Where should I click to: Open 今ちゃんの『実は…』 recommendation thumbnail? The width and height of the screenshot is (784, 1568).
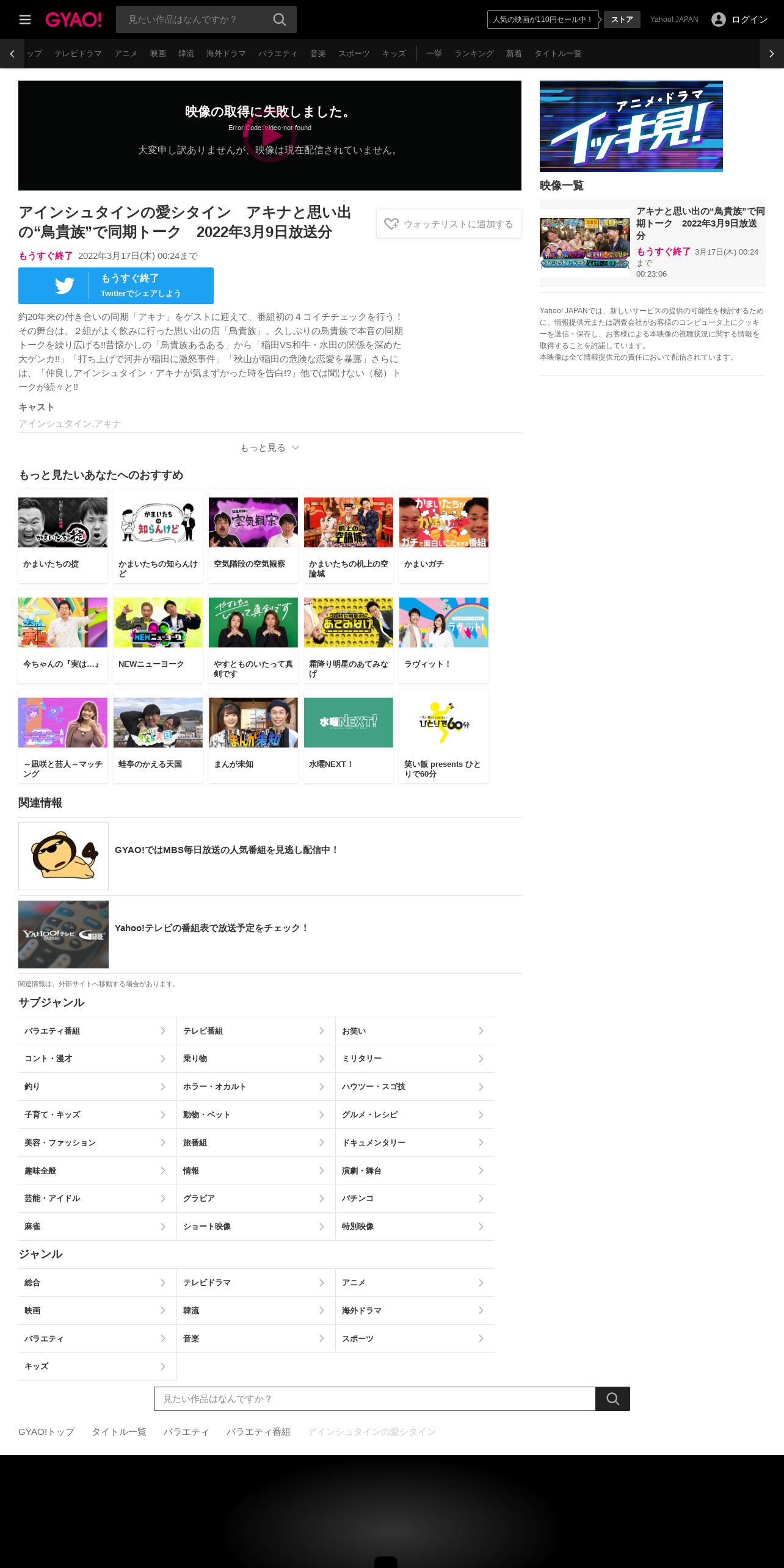(x=63, y=622)
